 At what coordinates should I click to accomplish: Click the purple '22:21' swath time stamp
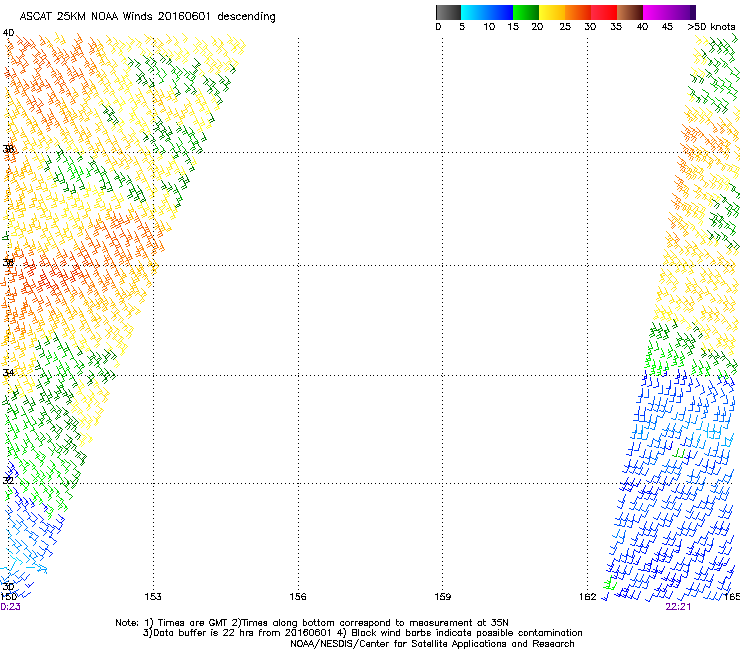(x=678, y=607)
